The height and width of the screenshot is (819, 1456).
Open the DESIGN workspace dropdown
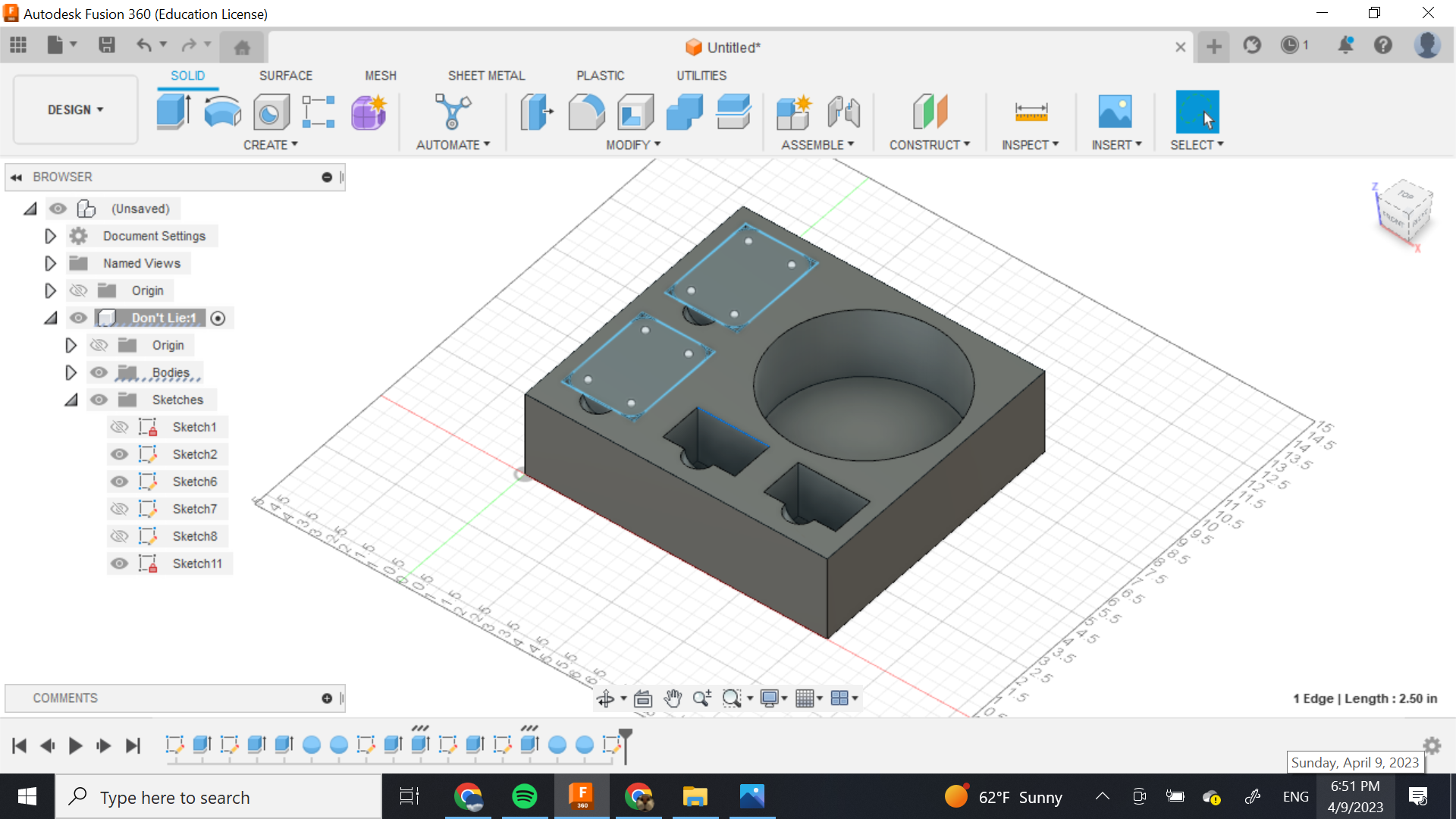(x=75, y=110)
